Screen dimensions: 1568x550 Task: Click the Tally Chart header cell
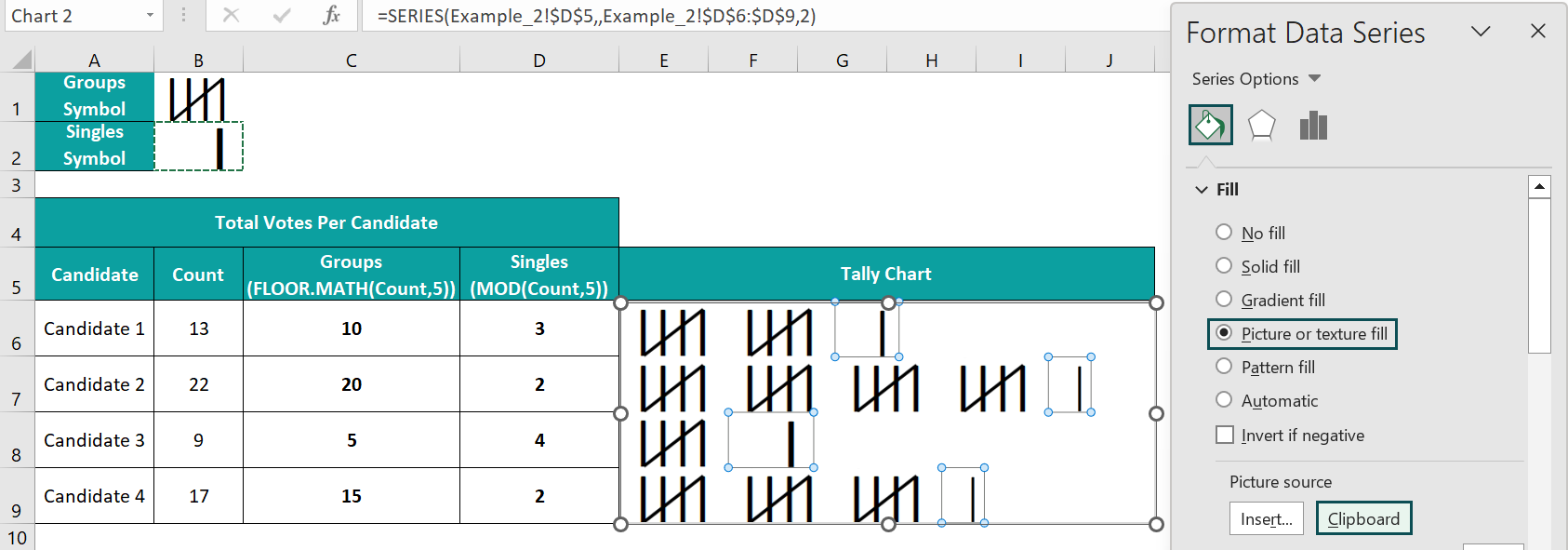click(x=886, y=274)
